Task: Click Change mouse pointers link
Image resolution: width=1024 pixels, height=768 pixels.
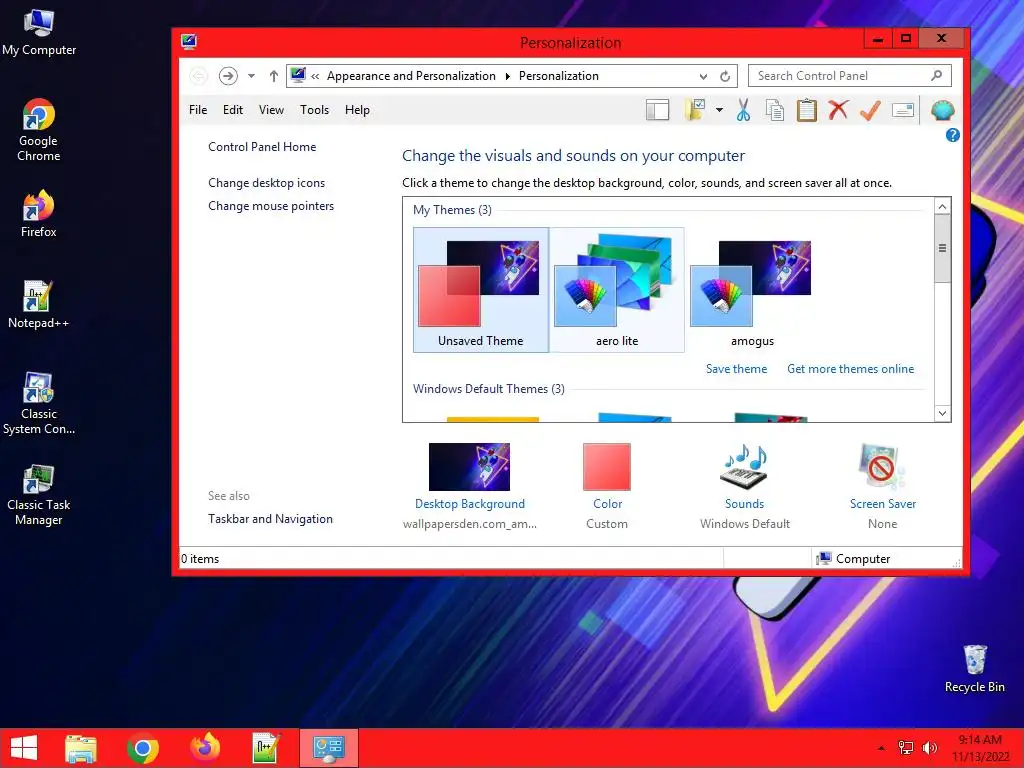Action: click(271, 206)
